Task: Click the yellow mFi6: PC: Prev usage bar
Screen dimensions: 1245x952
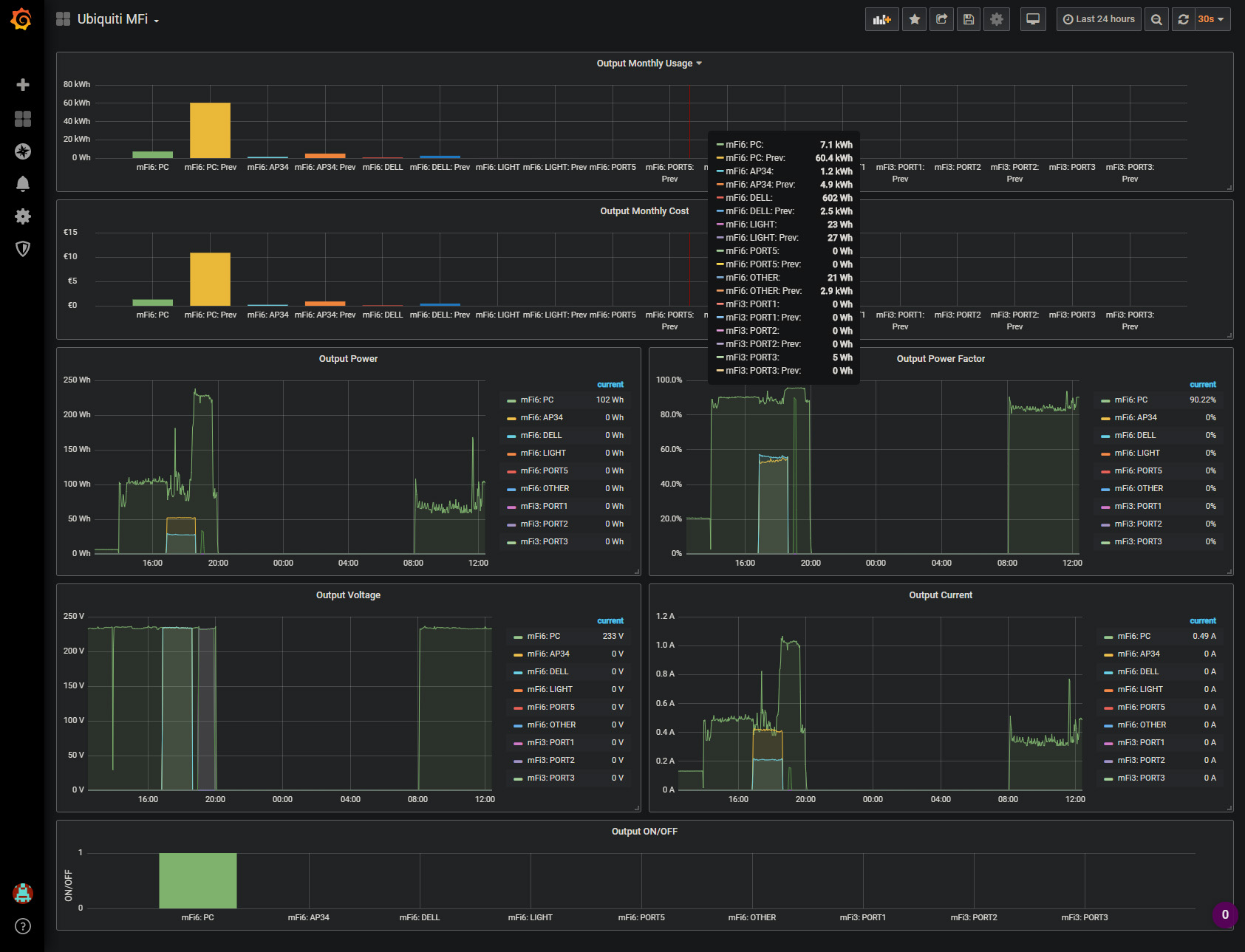Action: [210, 130]
